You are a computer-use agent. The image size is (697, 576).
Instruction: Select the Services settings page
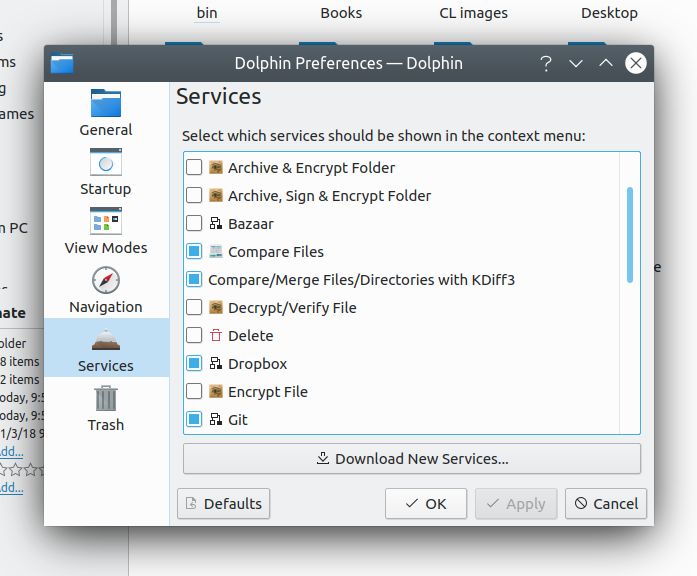(106, 348)
